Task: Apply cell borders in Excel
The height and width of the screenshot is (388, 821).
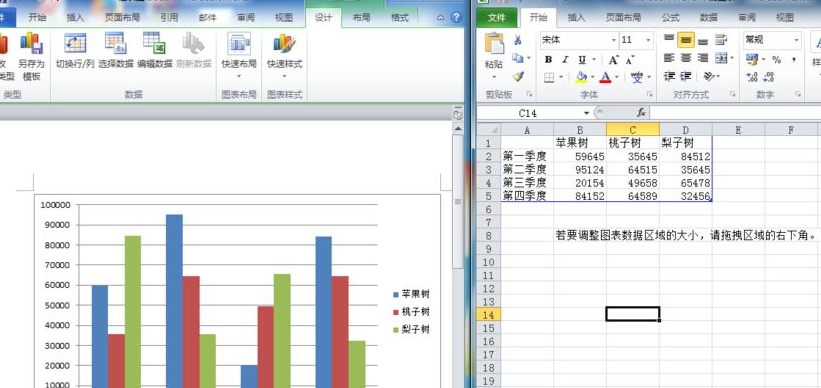Action: coord(549,77)
